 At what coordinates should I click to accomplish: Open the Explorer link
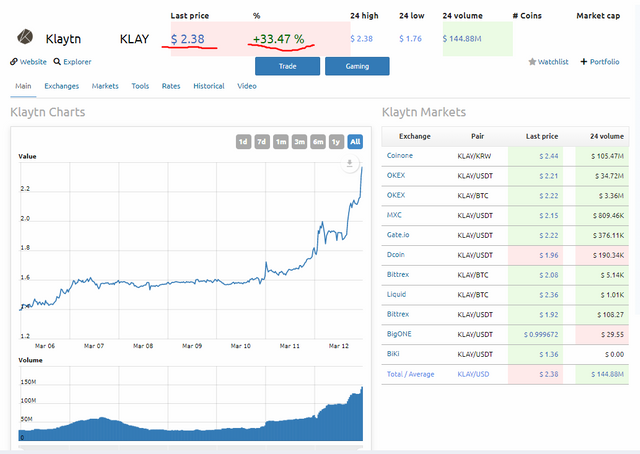[77, 62]
